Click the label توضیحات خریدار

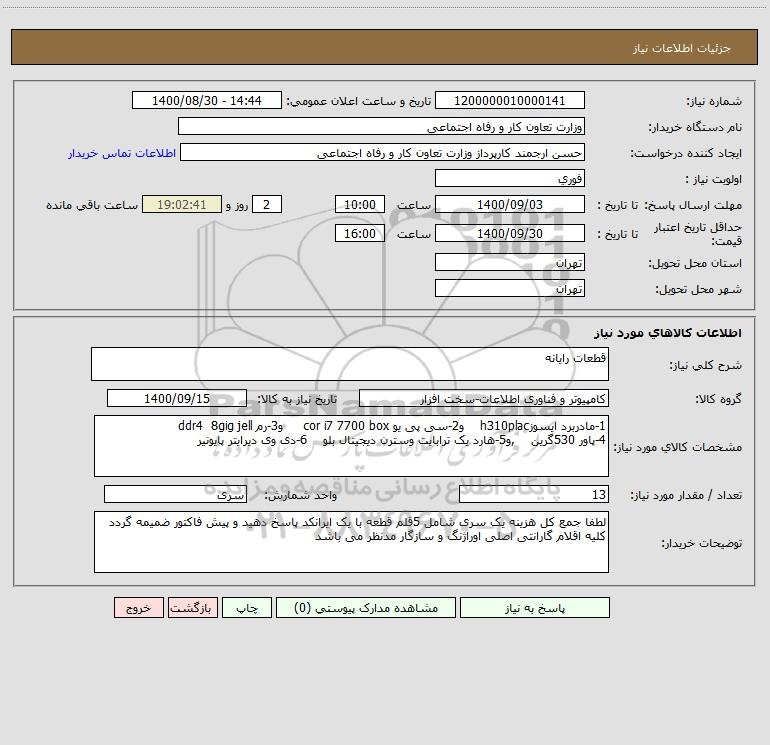[x=702, y=544]
